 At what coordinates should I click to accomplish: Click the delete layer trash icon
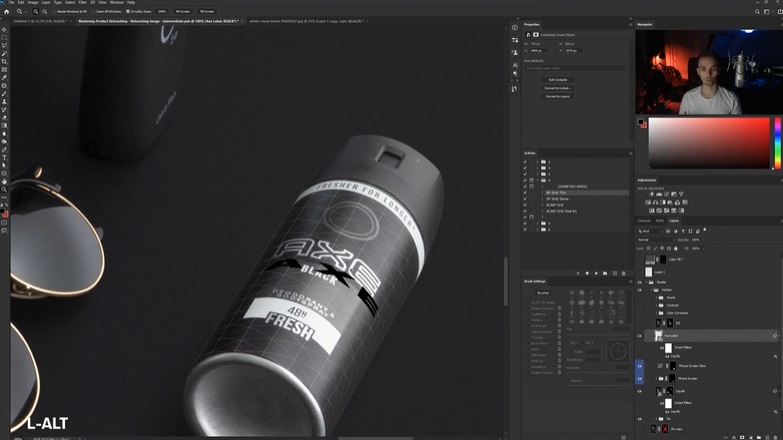pos(776,438)
